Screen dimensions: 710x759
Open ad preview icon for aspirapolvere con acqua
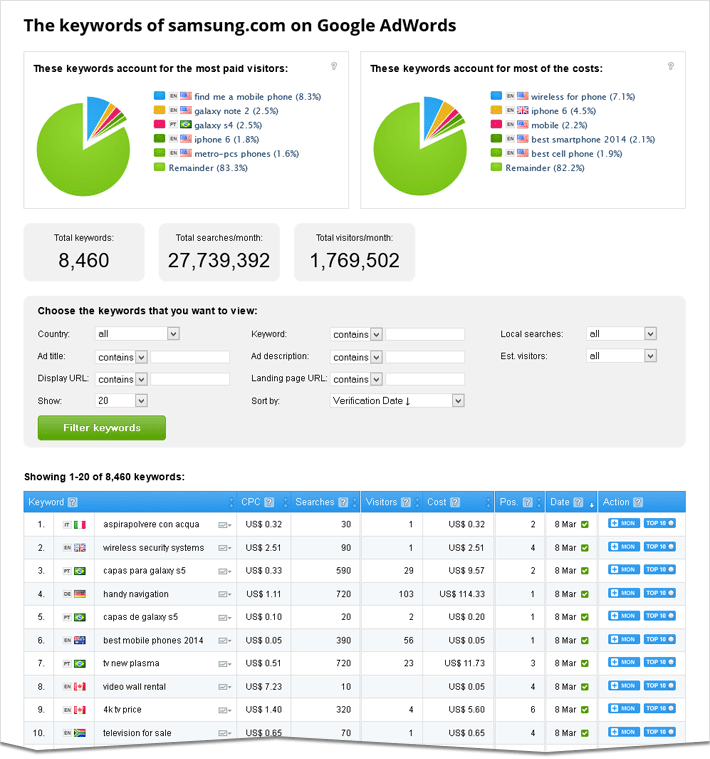coord(225,525)
